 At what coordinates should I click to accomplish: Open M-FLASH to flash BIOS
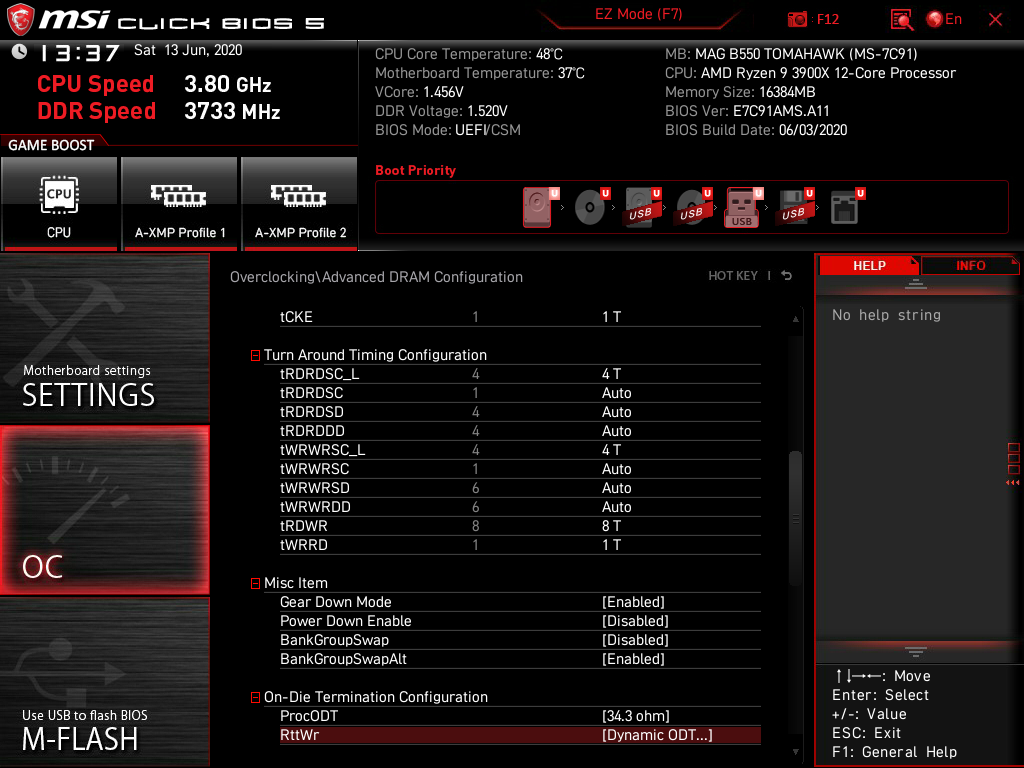pyautogui.click(x=104, y=682)
